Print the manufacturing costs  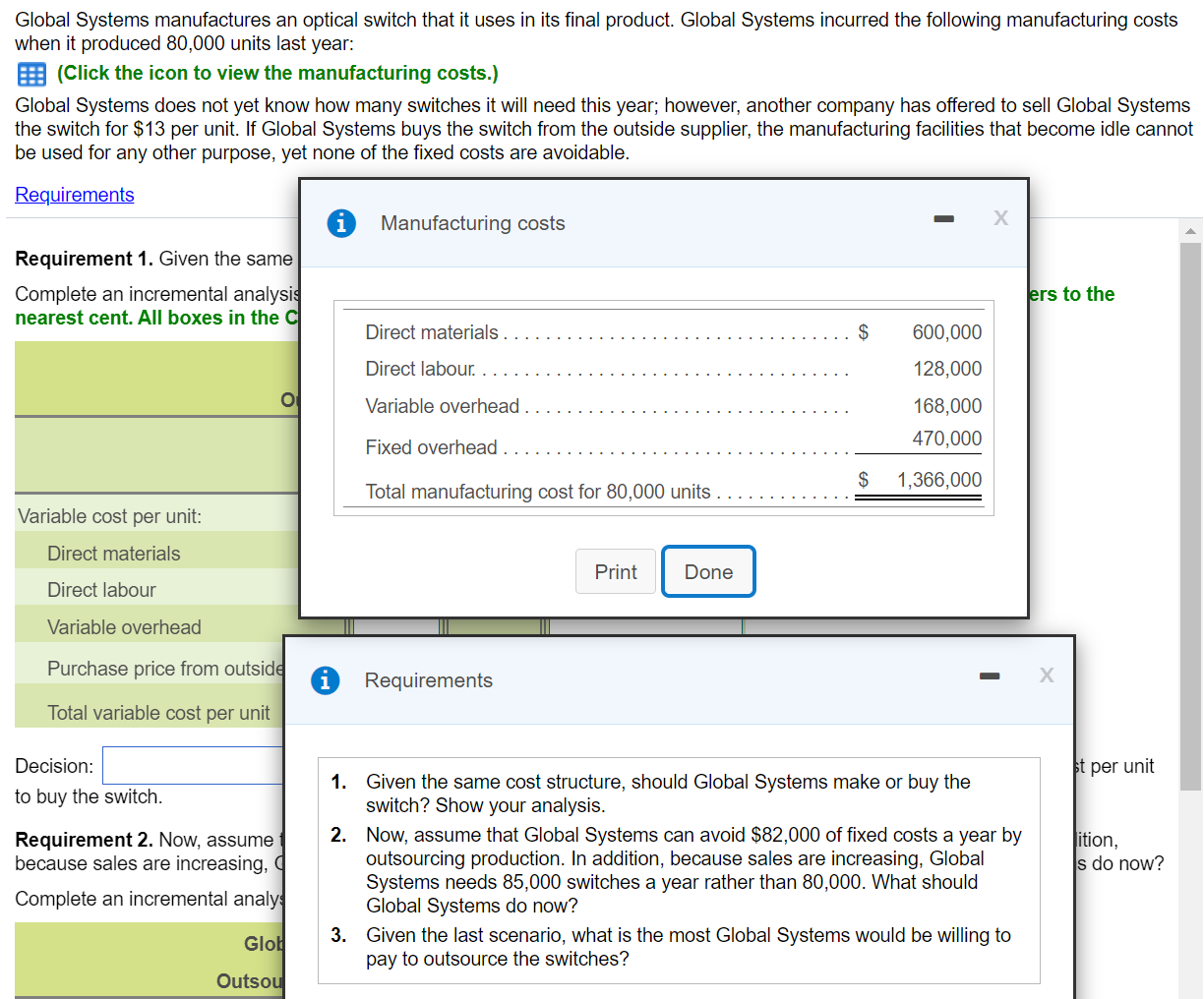click(616, 571)
